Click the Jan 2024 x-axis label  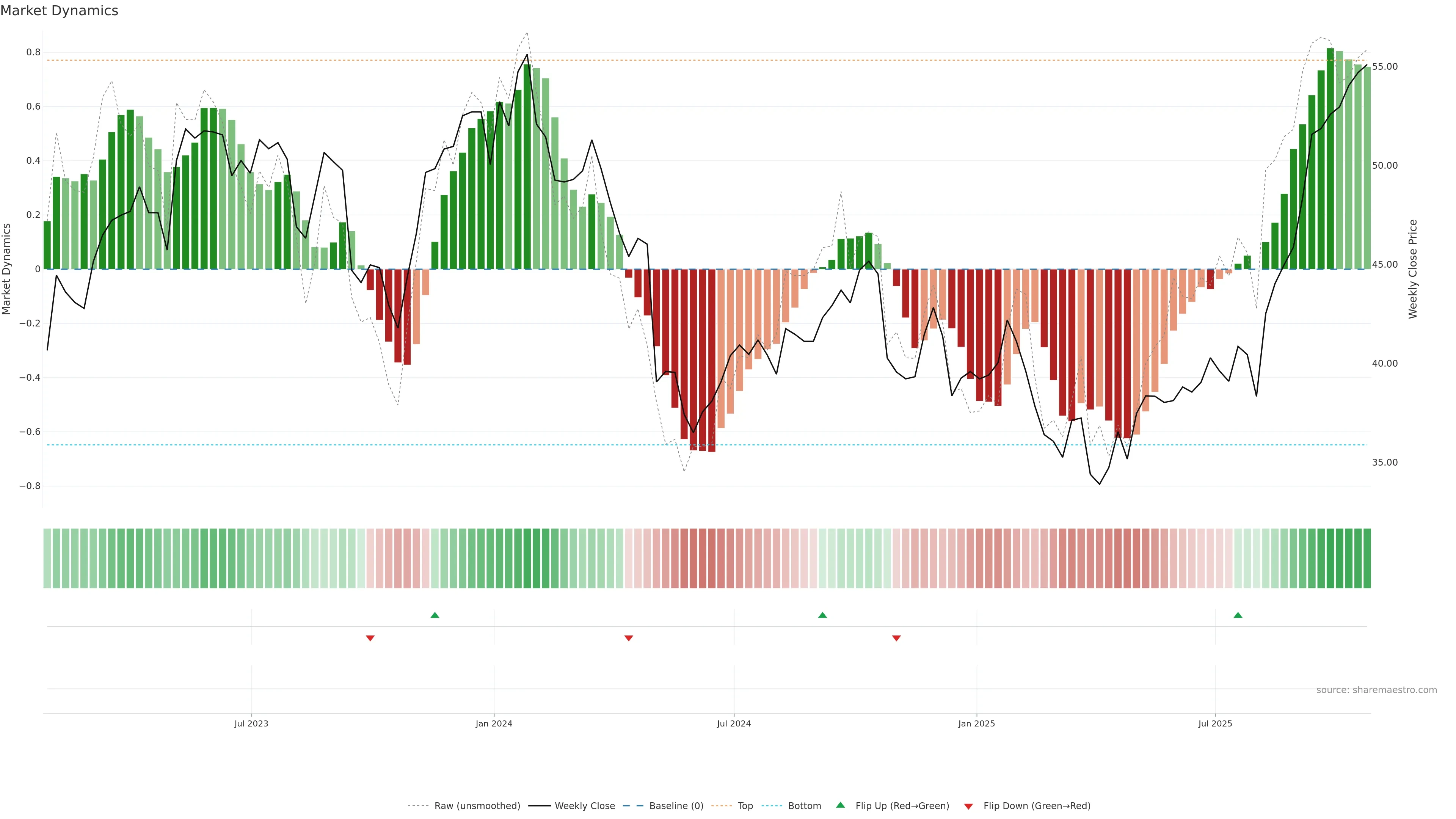pos(493,723)
